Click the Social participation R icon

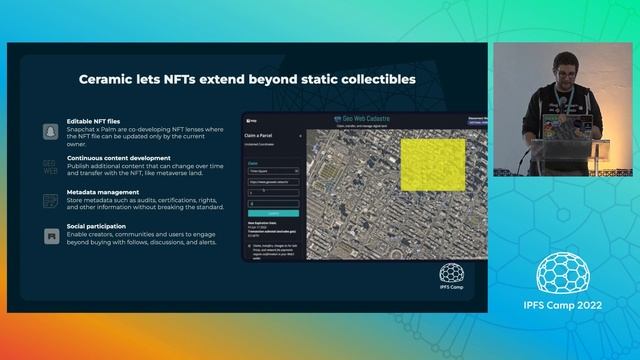tap(51, 236)
